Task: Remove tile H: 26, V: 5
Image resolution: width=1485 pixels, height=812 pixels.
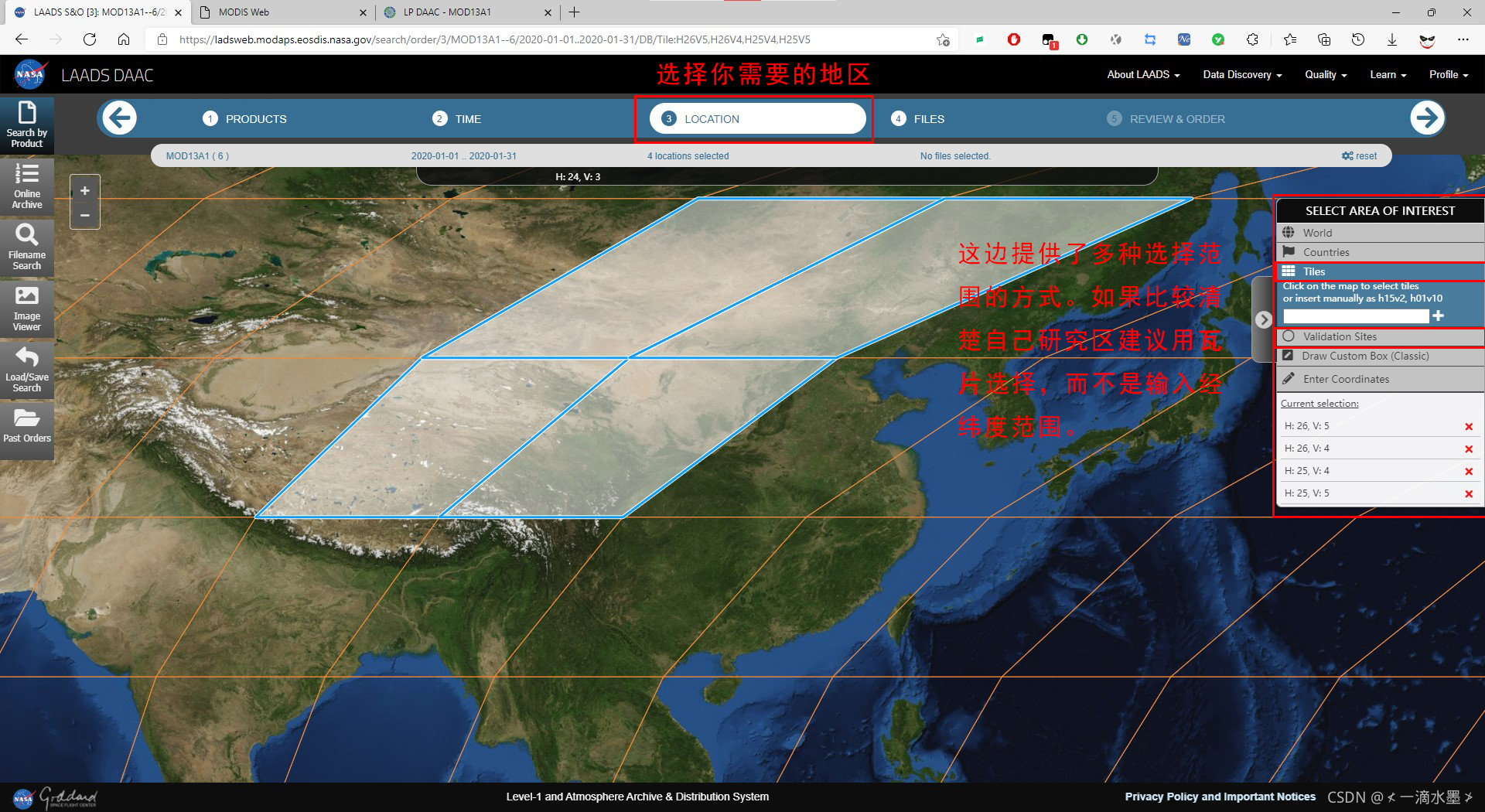Action: (1468, 427)
